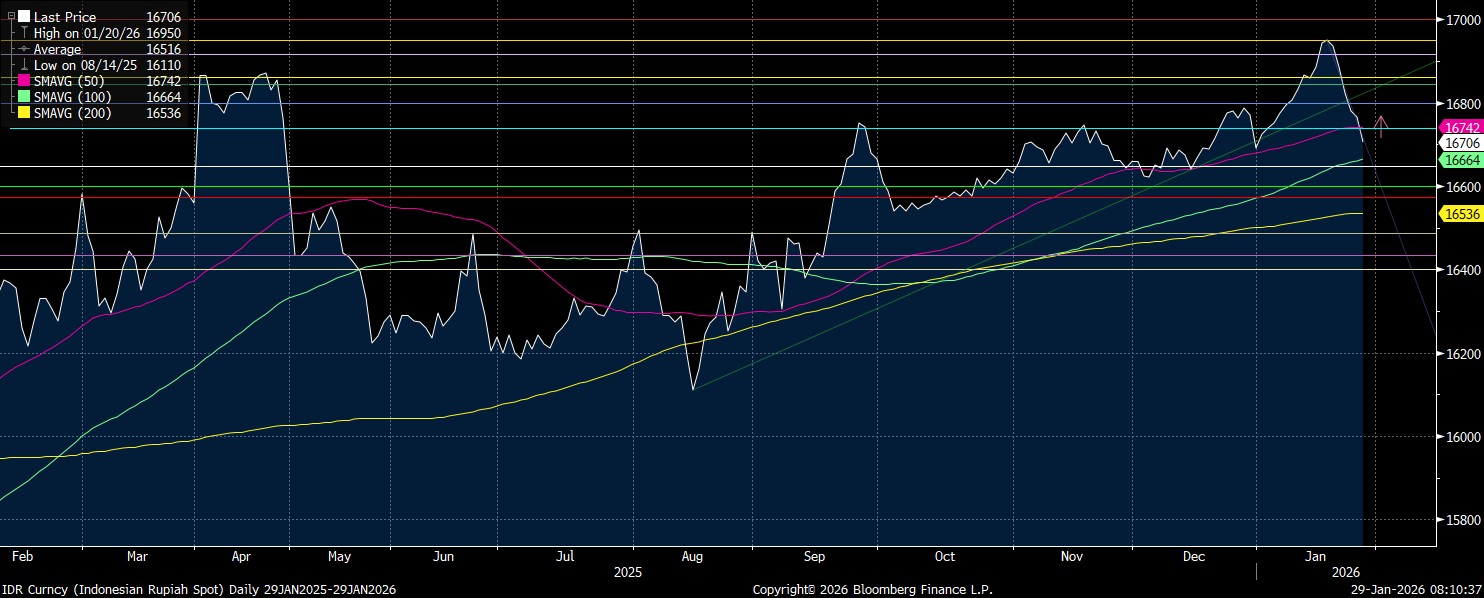Collapse the legend tree at Last Price
This screenshot has width=1484, height=598.
pos(11,17)
